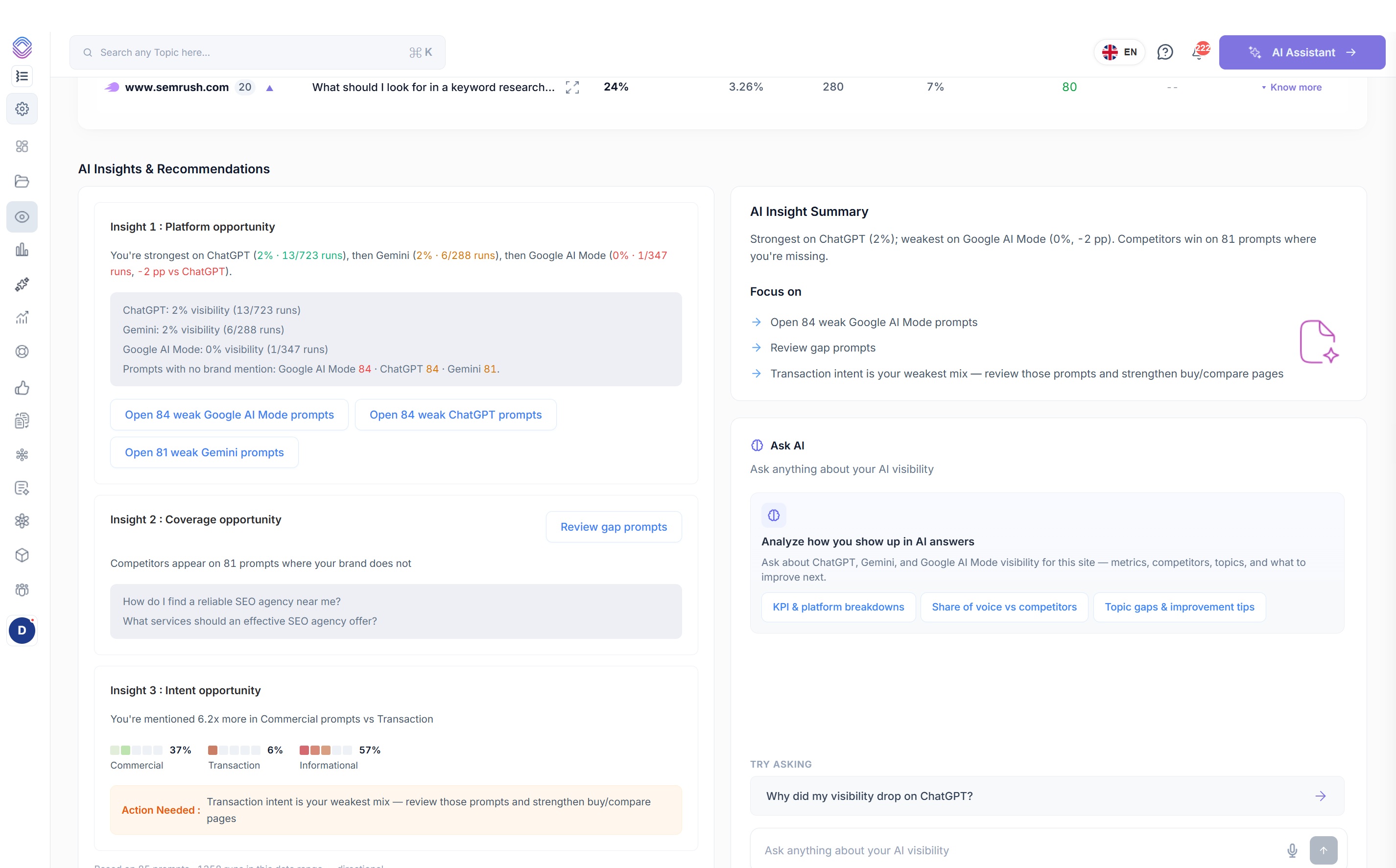1396x868 pixels.
Task: Click Focus on: Review gap prompts
Action: (823, 347)
